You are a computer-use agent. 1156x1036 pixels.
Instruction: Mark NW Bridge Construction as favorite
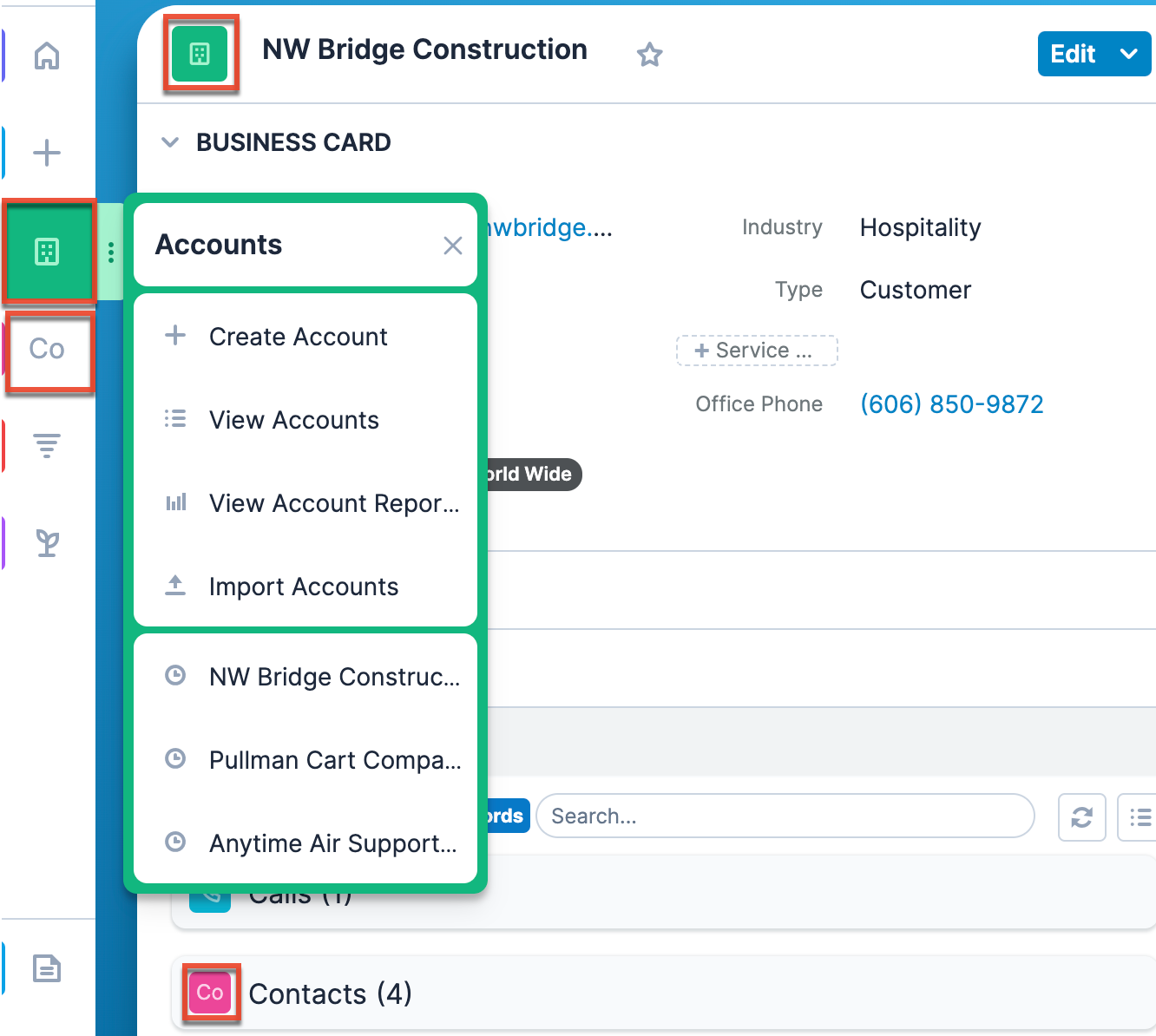pyautogui.click(x=649, y=56)
